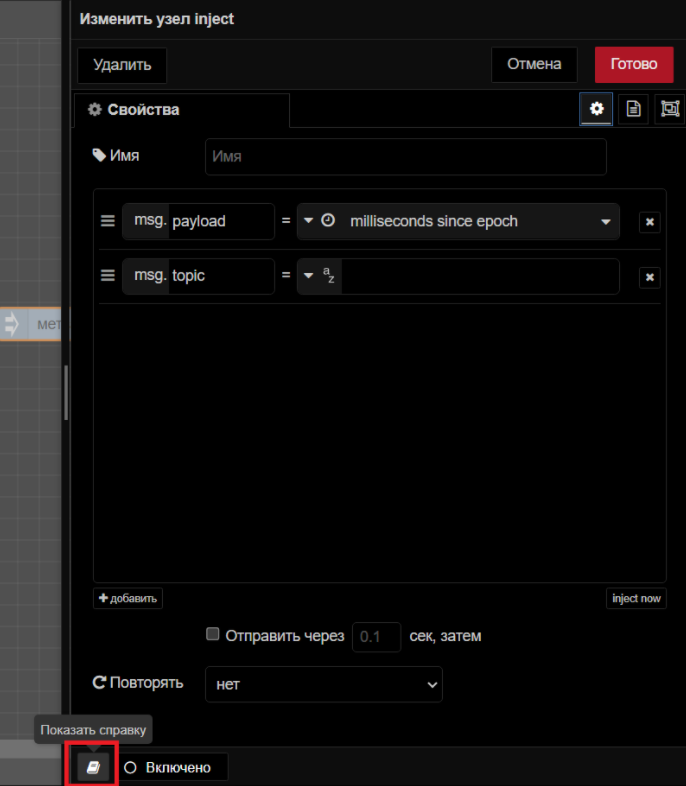Click the Show help book icon
This screenshot has height=786, width=686.
(93, 767)
